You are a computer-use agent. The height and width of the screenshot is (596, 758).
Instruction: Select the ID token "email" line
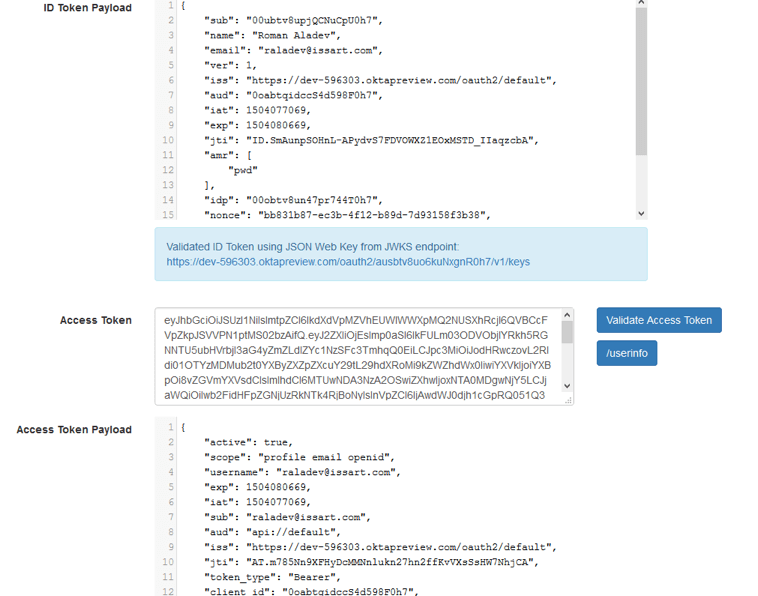click(x=293, y=50)
